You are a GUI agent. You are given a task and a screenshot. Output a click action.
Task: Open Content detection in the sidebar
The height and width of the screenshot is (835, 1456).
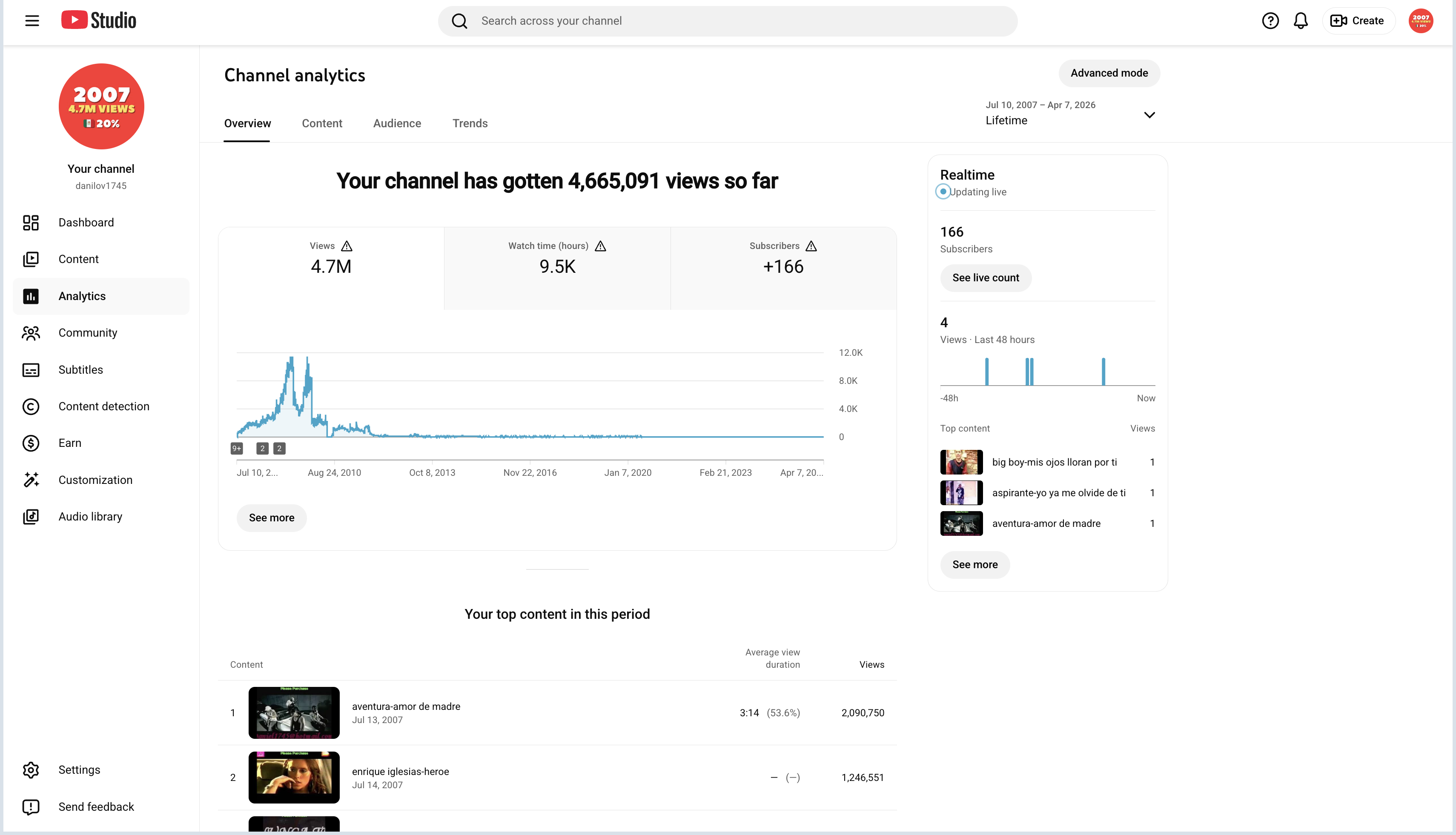(x=101, y=406)
